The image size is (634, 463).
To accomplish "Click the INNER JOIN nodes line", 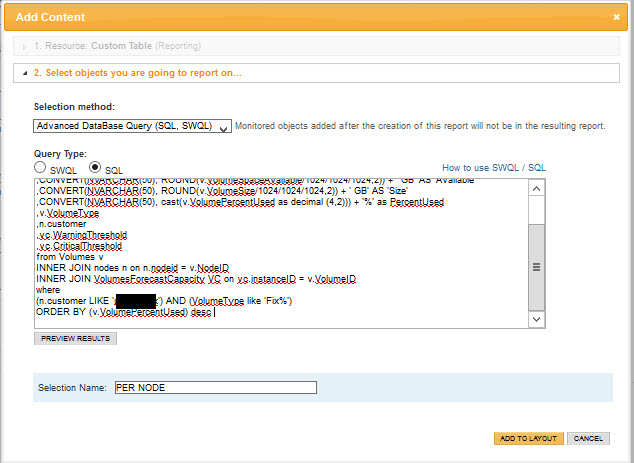I will tap(133, 268).
